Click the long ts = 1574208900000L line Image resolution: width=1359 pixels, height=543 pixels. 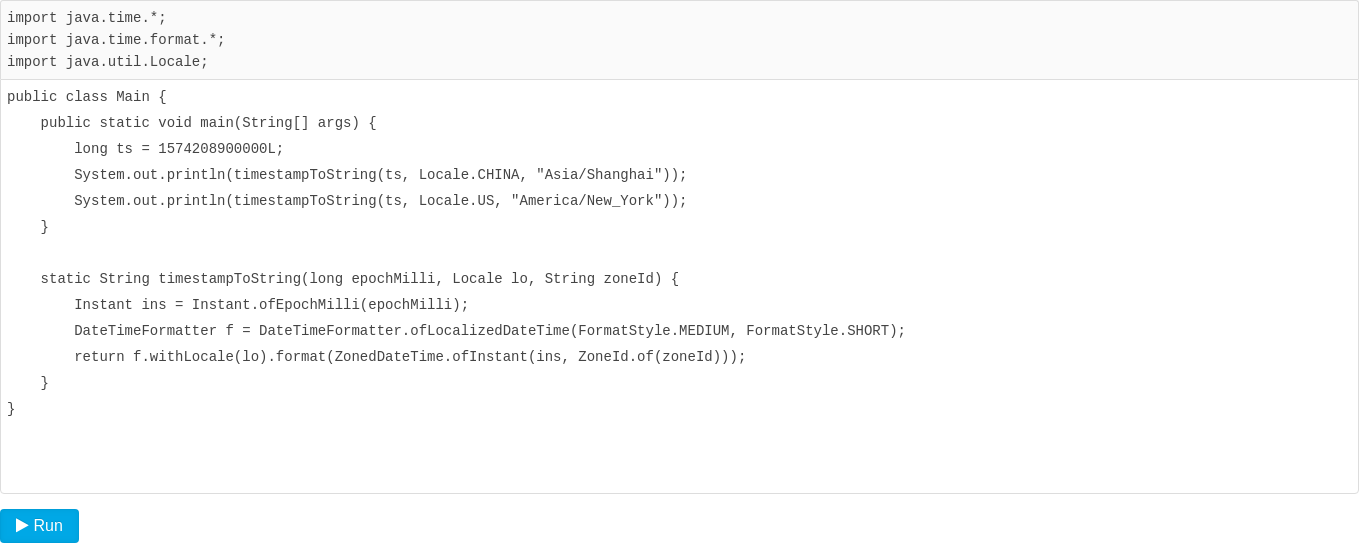coord(179,149)
